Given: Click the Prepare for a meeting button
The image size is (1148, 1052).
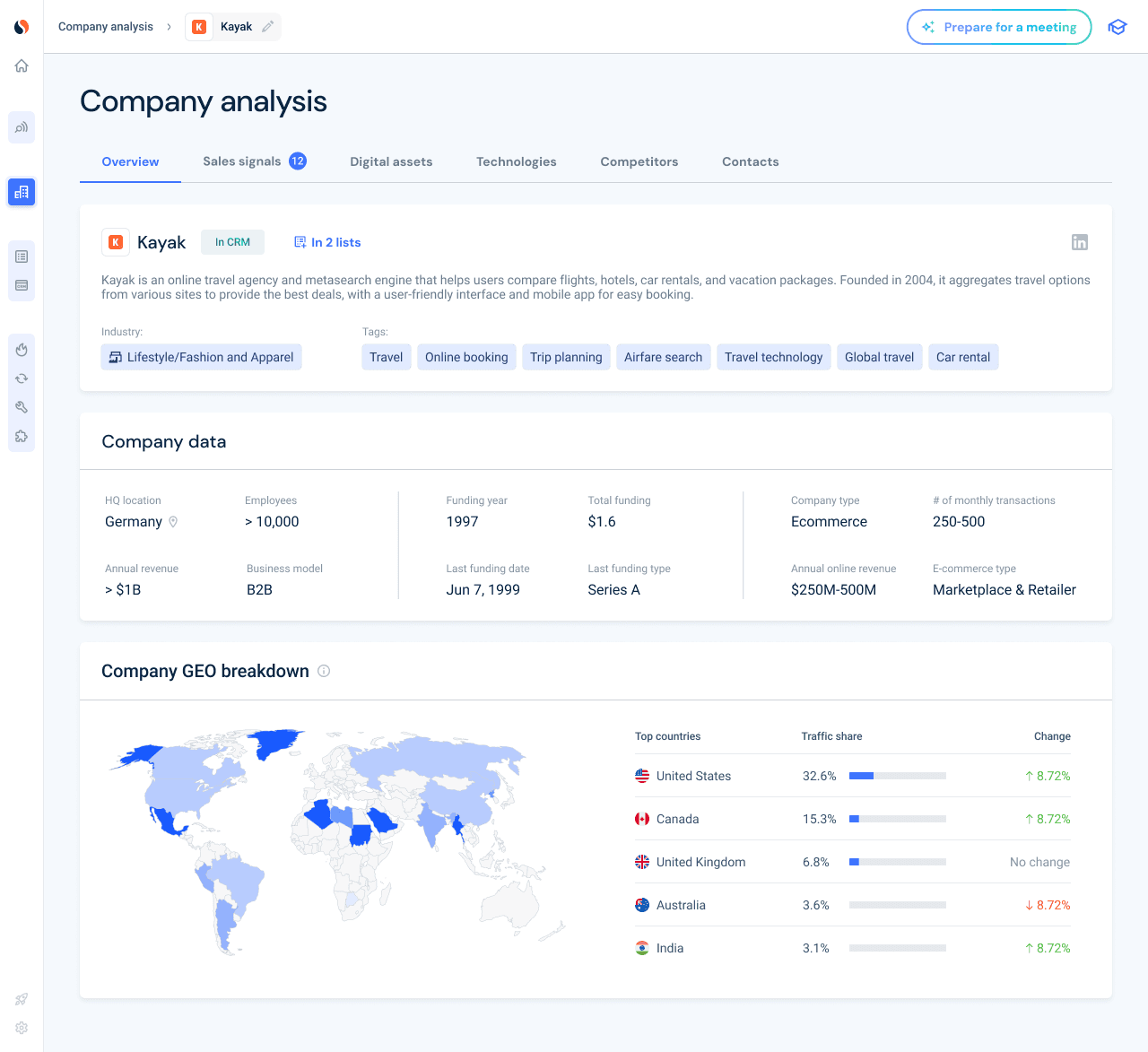Looking at the screenshot, I should tap(998, 27).
